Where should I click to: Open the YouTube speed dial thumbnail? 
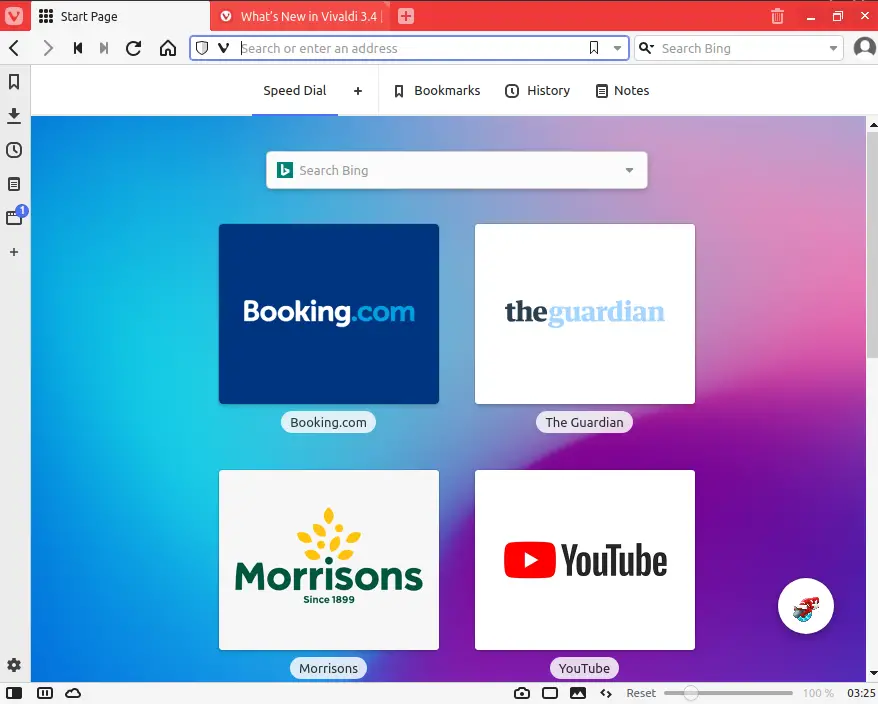[x=584, y=560]
